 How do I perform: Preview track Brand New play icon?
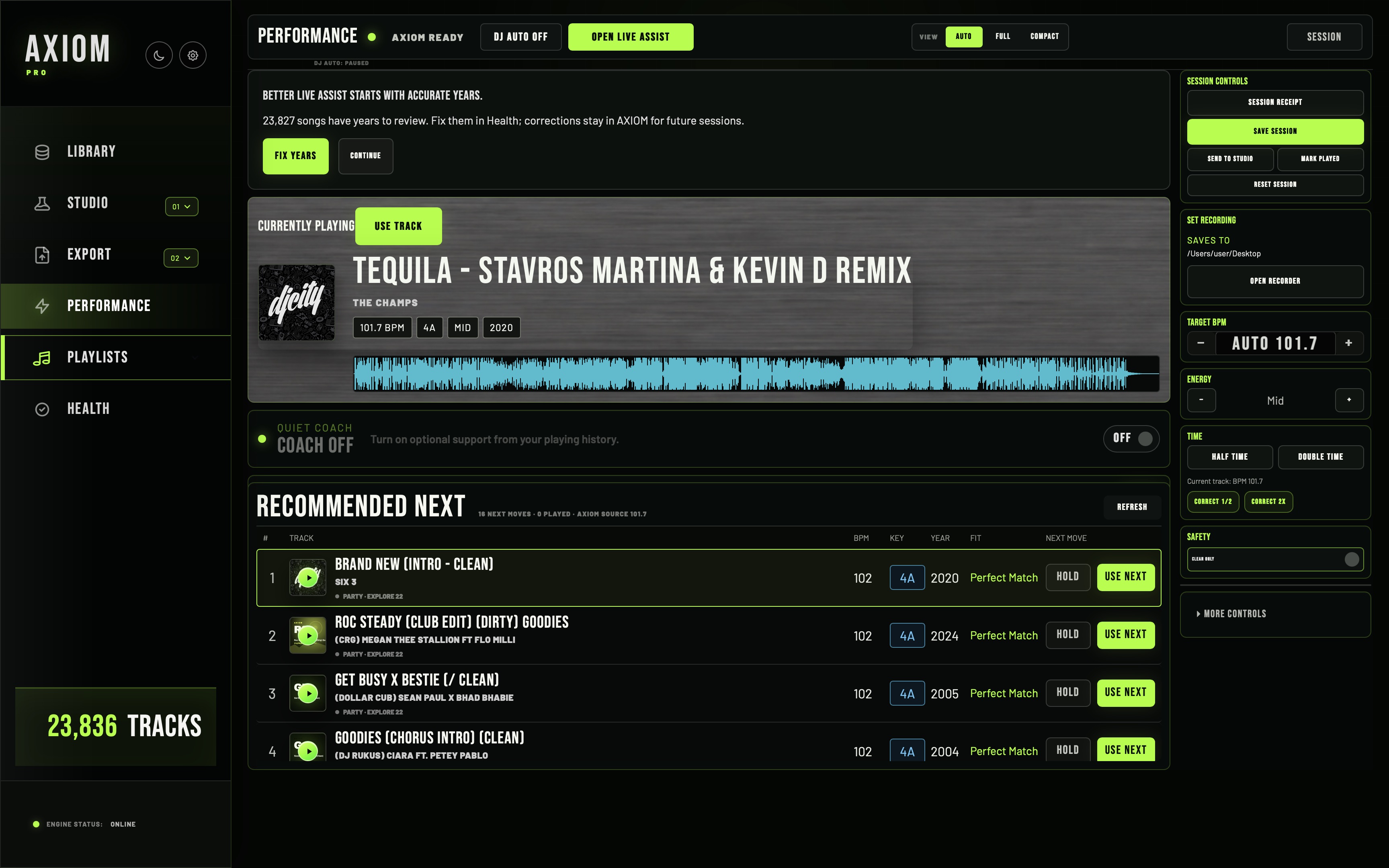pos(308,577)
